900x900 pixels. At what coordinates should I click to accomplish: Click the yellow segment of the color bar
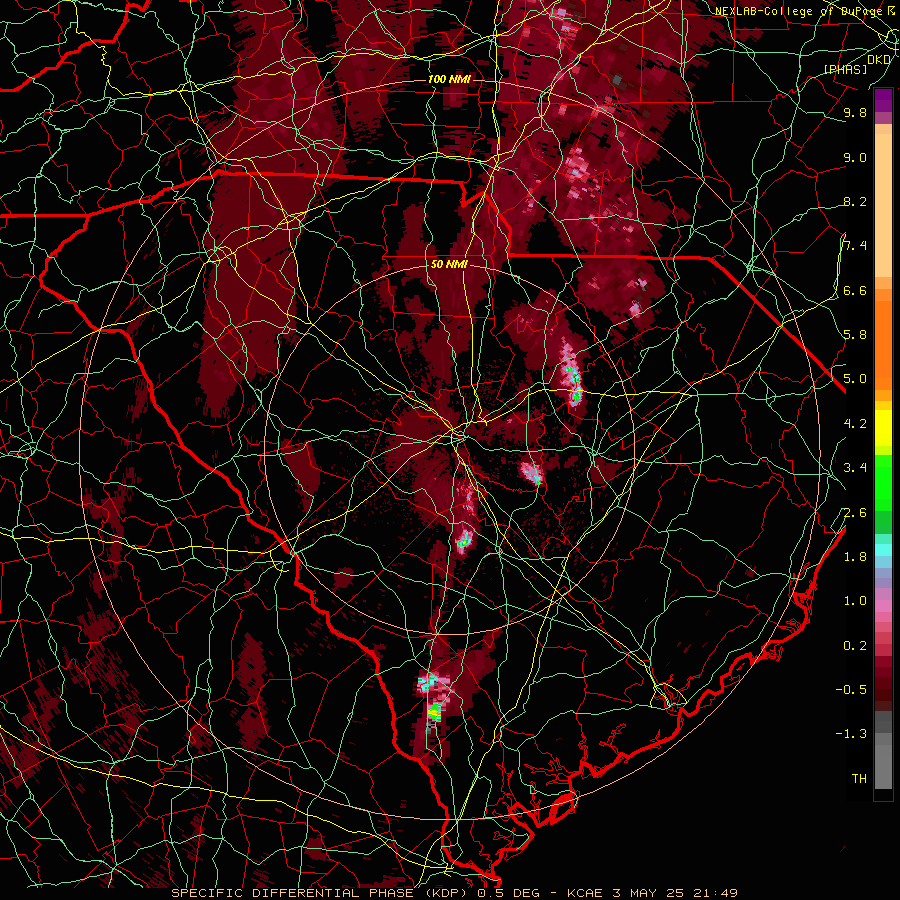[x=883, y=428]
